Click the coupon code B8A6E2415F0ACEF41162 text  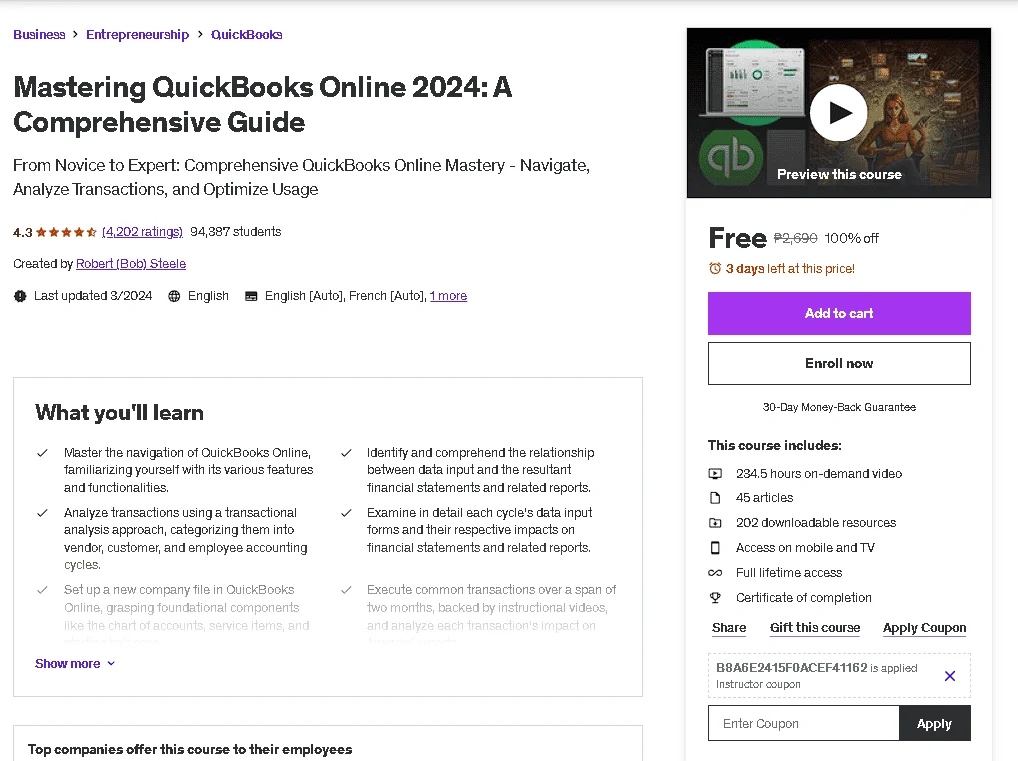point(791,667)
